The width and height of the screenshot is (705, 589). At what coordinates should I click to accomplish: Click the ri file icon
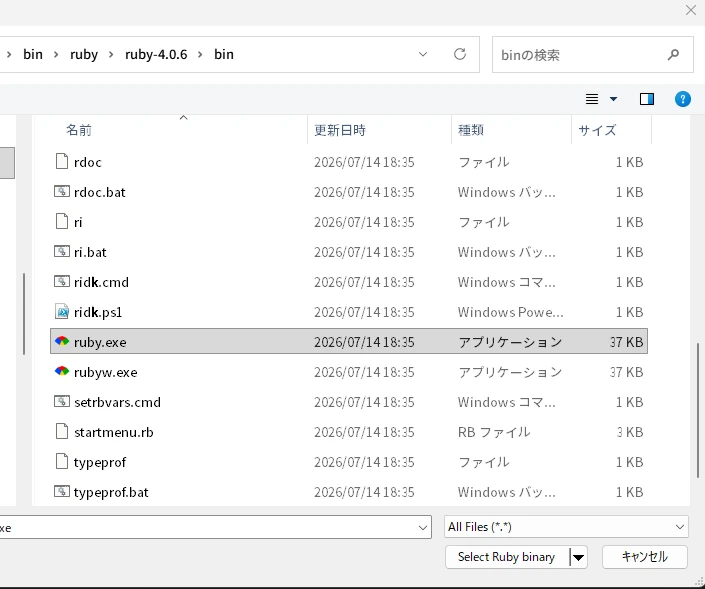pos(62,222)
